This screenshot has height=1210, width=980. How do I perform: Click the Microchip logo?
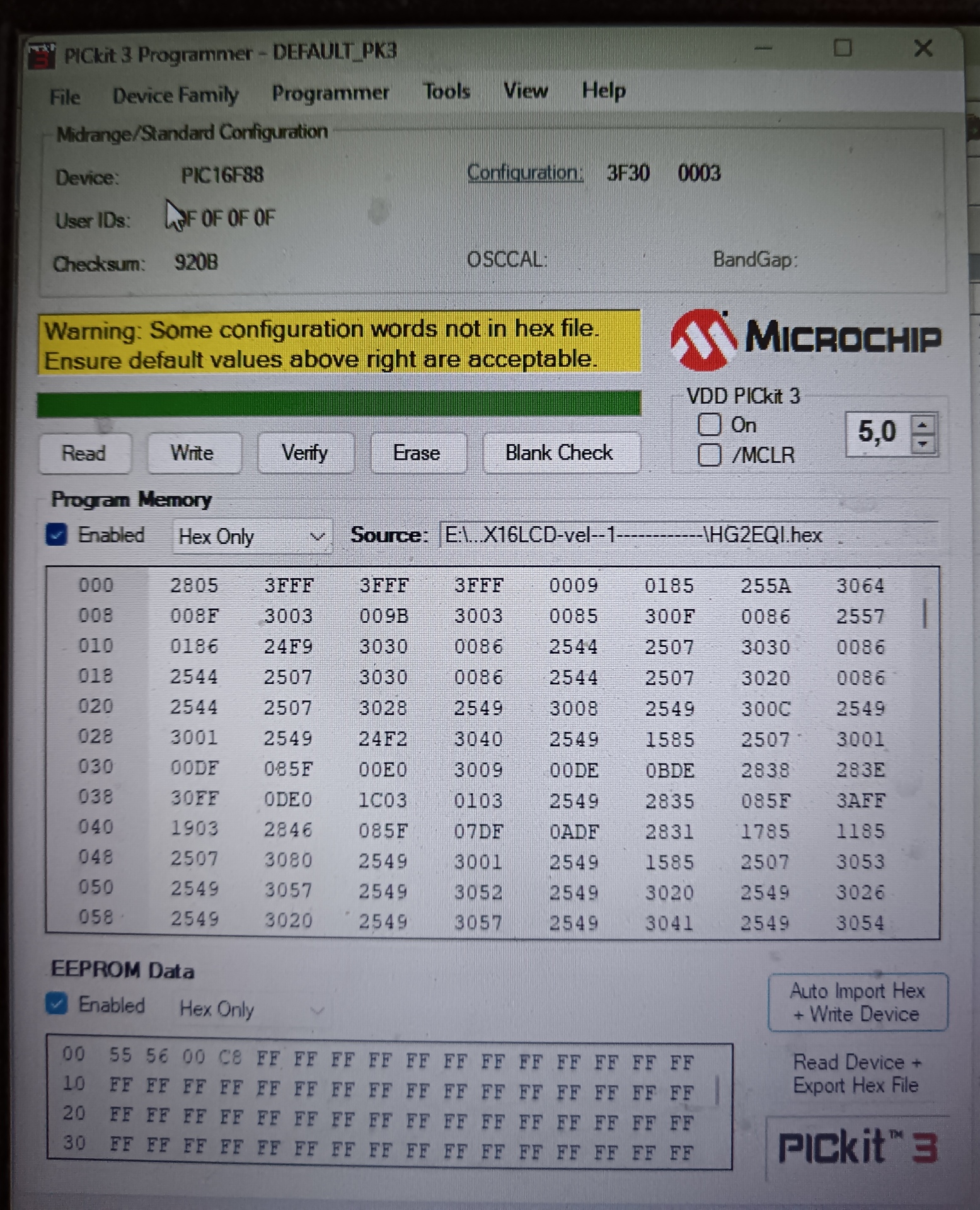805,338
